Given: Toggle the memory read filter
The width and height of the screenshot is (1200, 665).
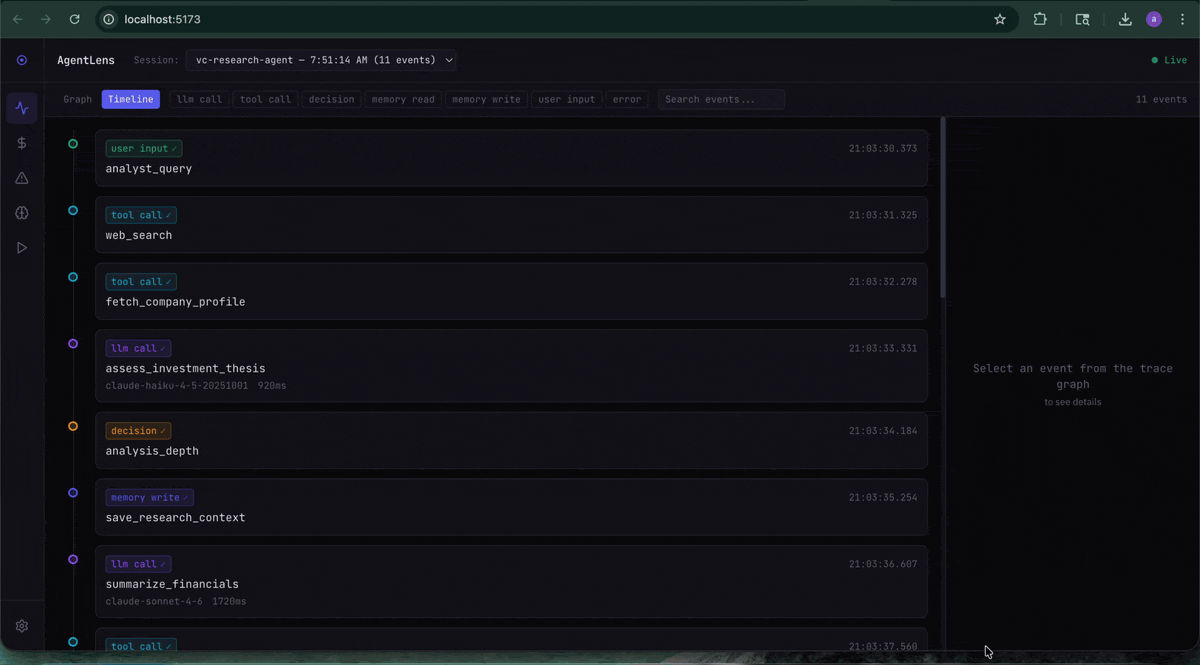Looking at the screenshot, I should [x=403, y=99].
